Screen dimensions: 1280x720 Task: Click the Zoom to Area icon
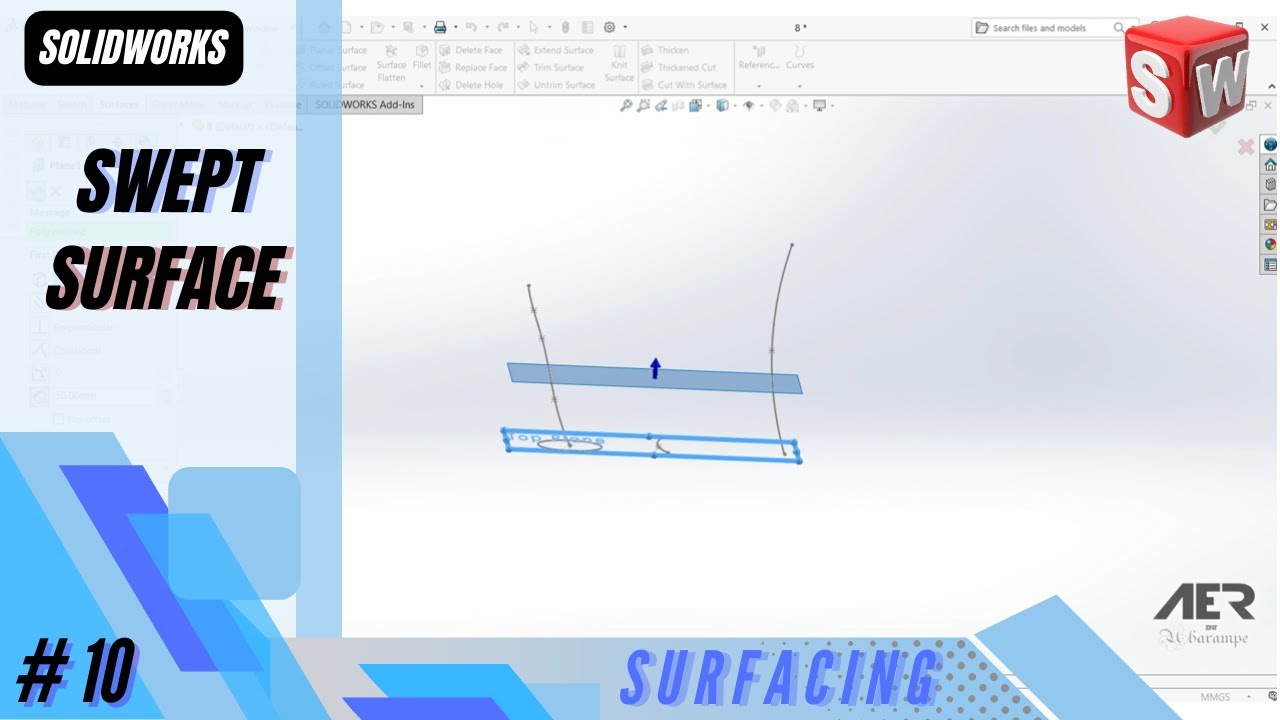pyautogui.click(x=643, y=105)
